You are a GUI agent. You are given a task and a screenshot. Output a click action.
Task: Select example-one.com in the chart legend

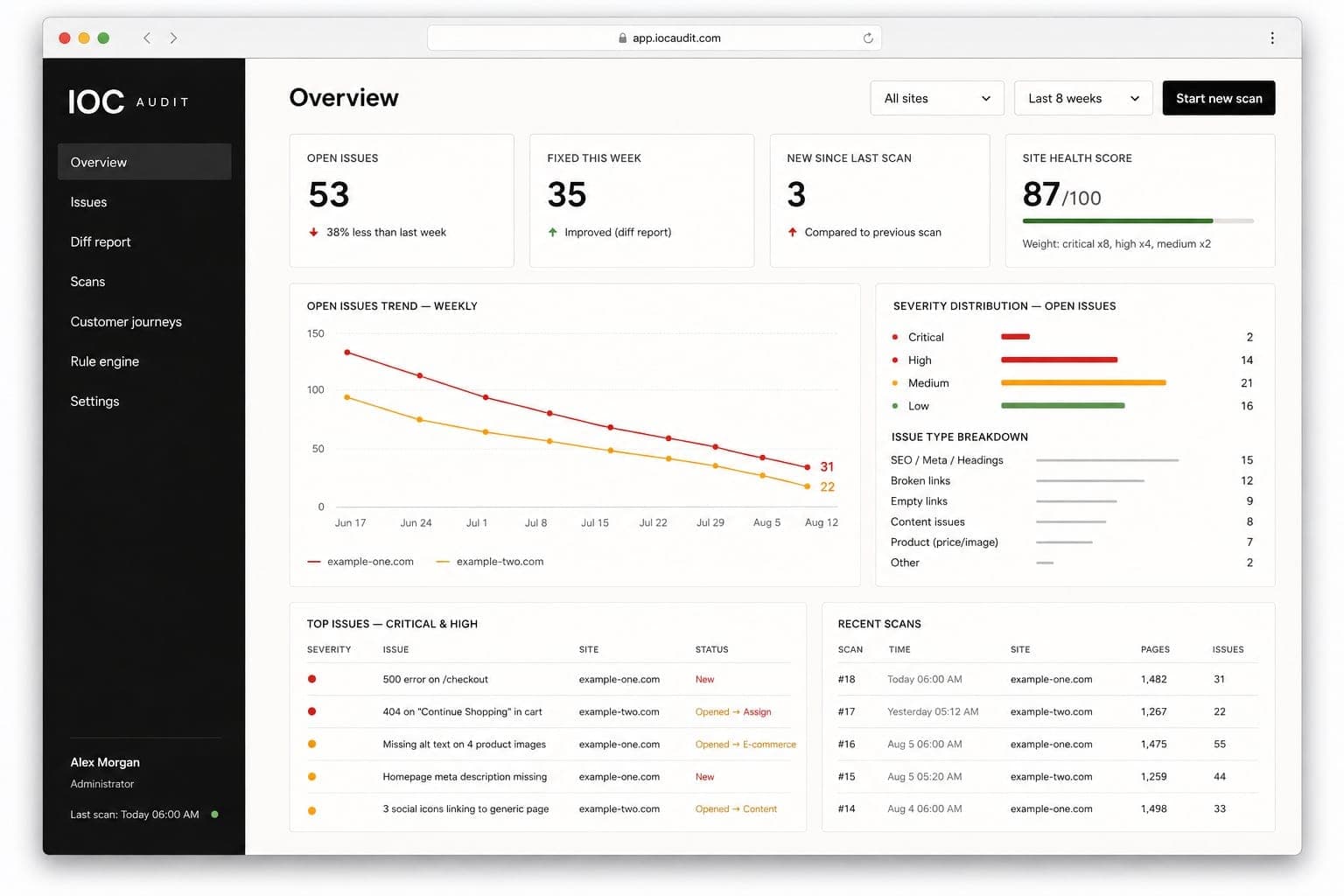click(x=360, y=562)
